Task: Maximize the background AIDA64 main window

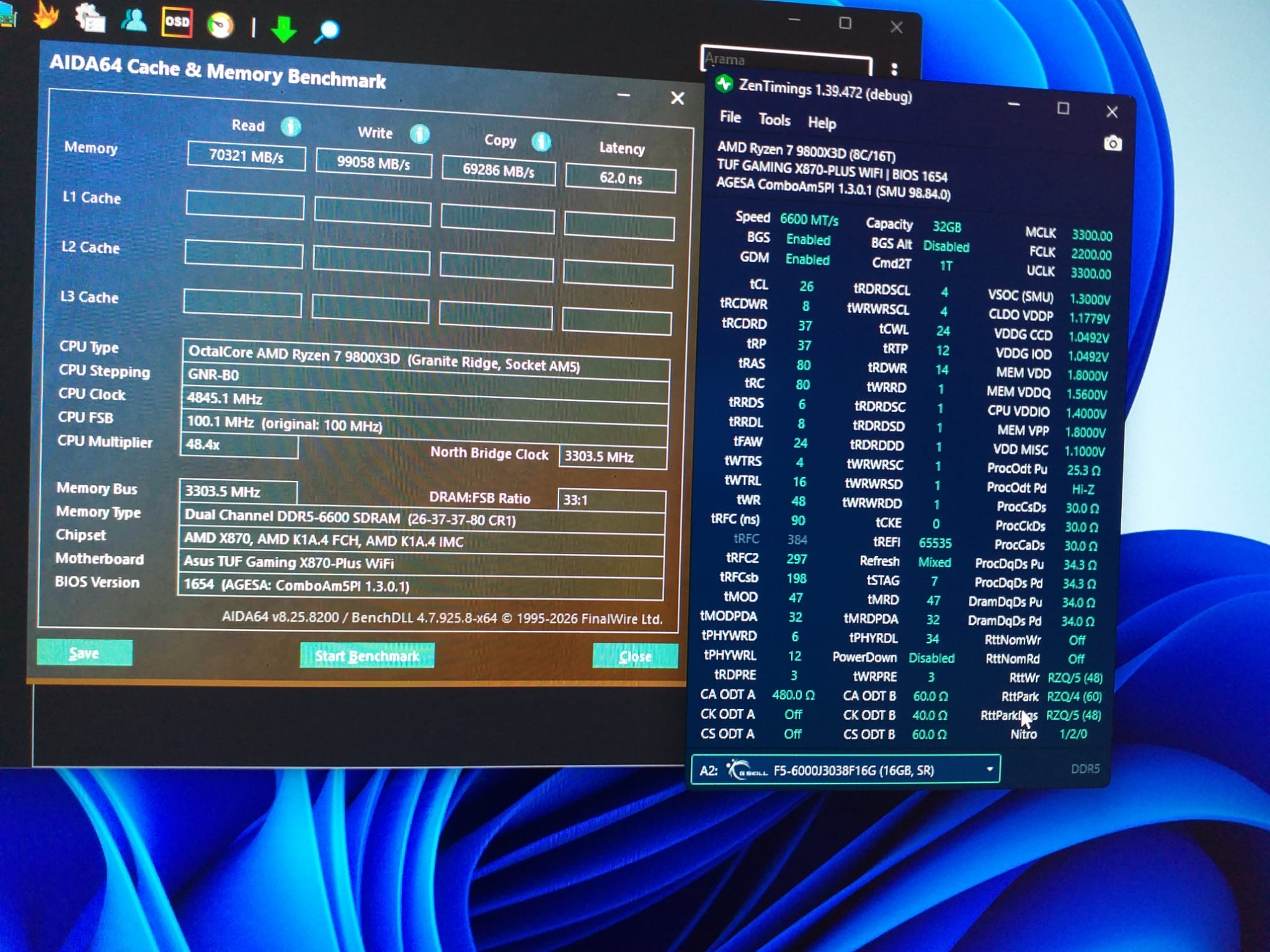Action: (x=845, y=24)
